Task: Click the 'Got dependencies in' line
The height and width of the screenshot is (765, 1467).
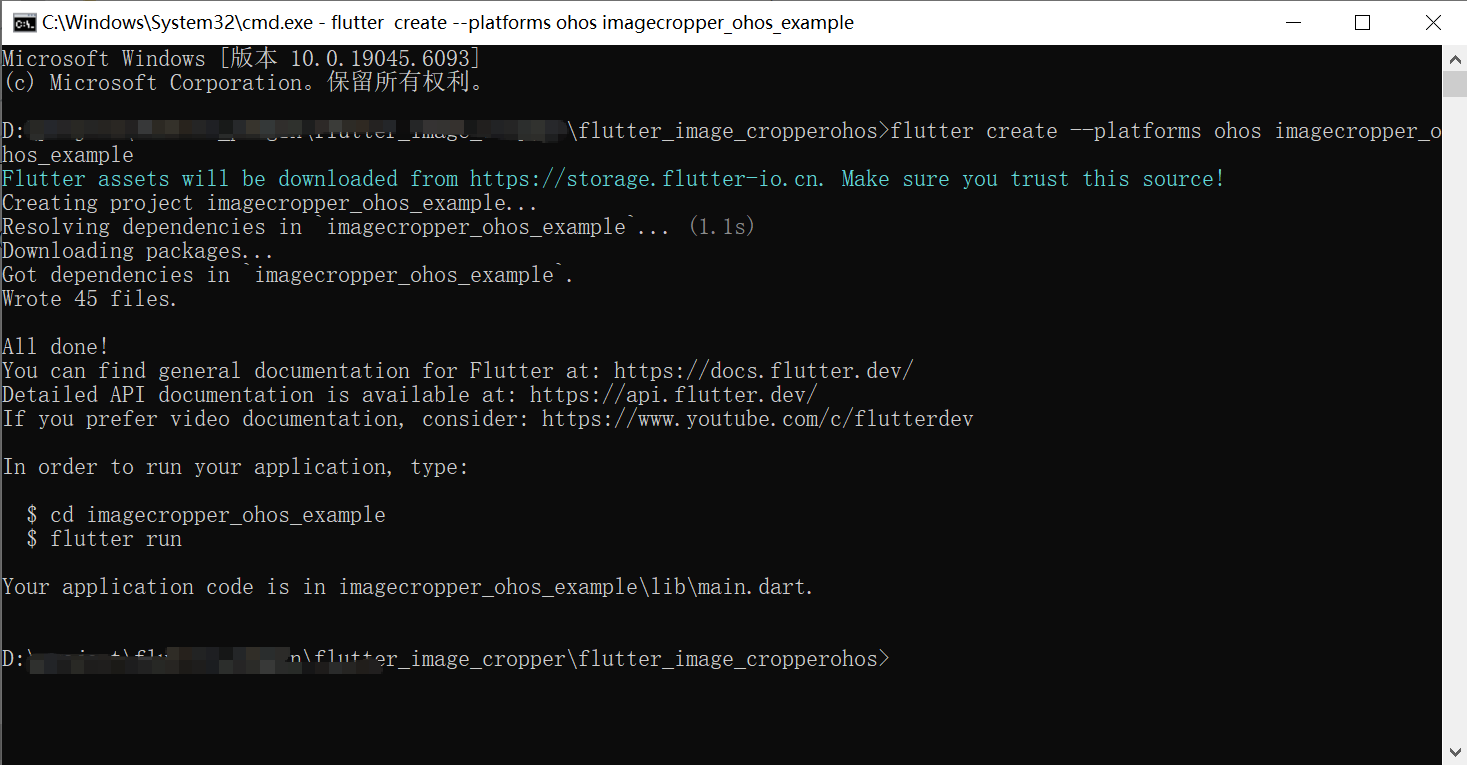Action: [288, 275]
